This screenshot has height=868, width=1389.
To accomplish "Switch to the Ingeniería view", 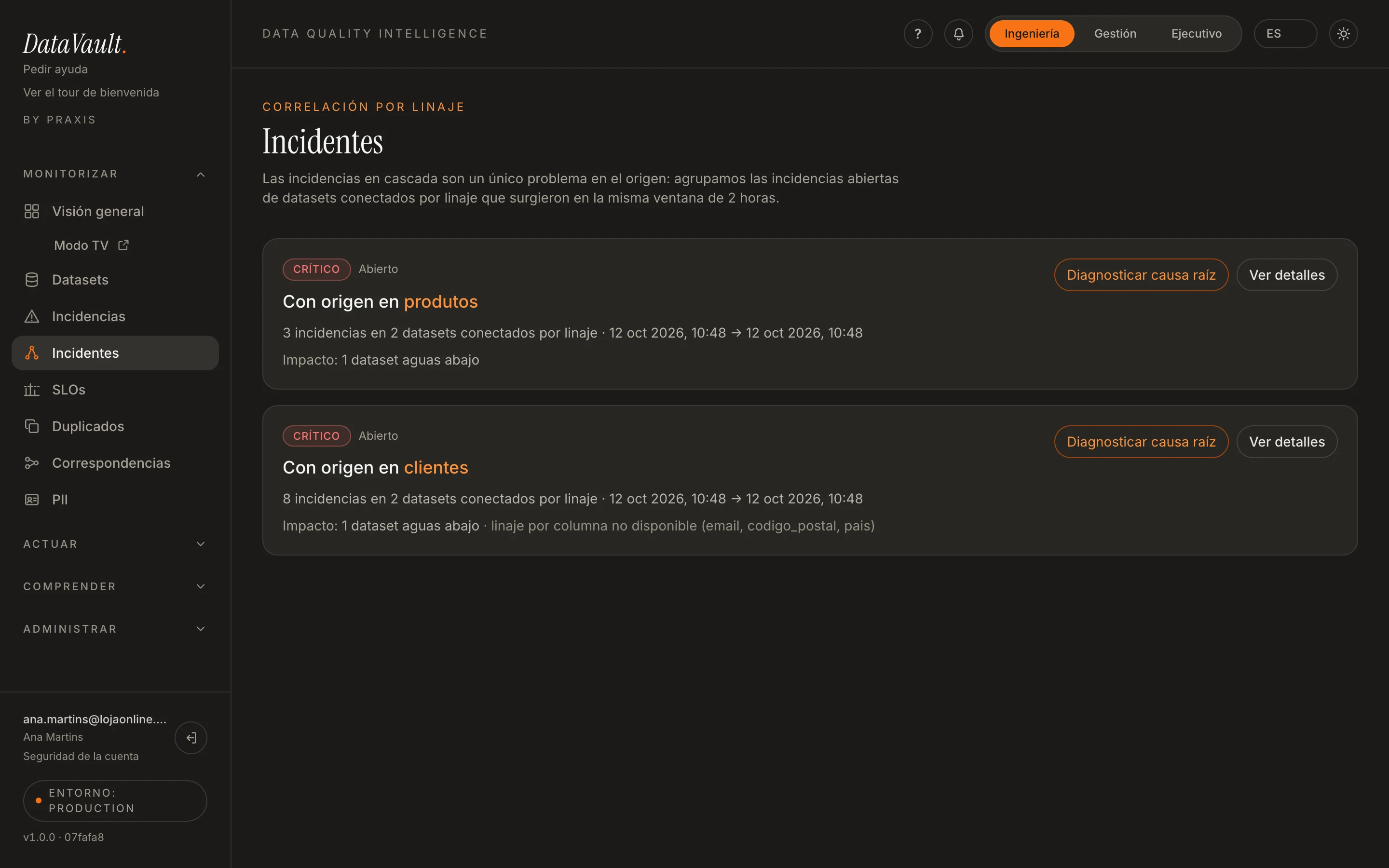I will (1032, 34).
